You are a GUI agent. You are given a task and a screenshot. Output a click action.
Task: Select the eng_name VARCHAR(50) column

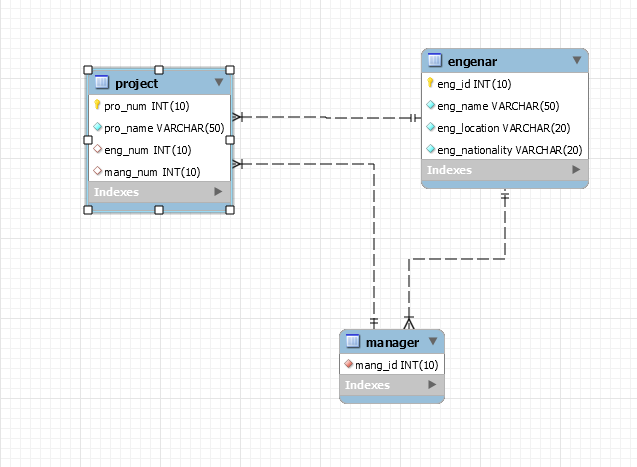pos(495,106)
